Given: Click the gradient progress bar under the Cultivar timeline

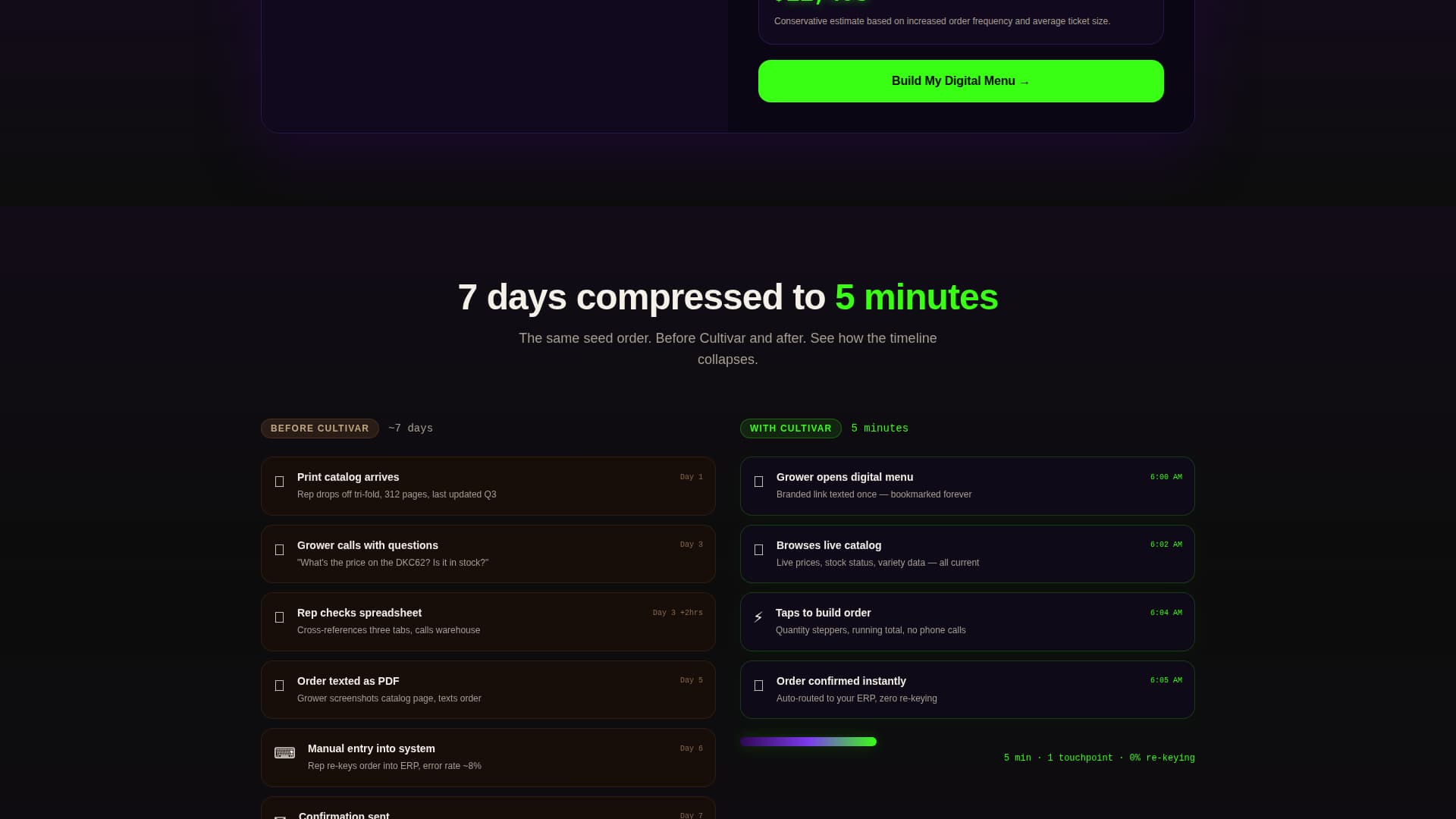Looking at the screenshot, I should 808,742.
